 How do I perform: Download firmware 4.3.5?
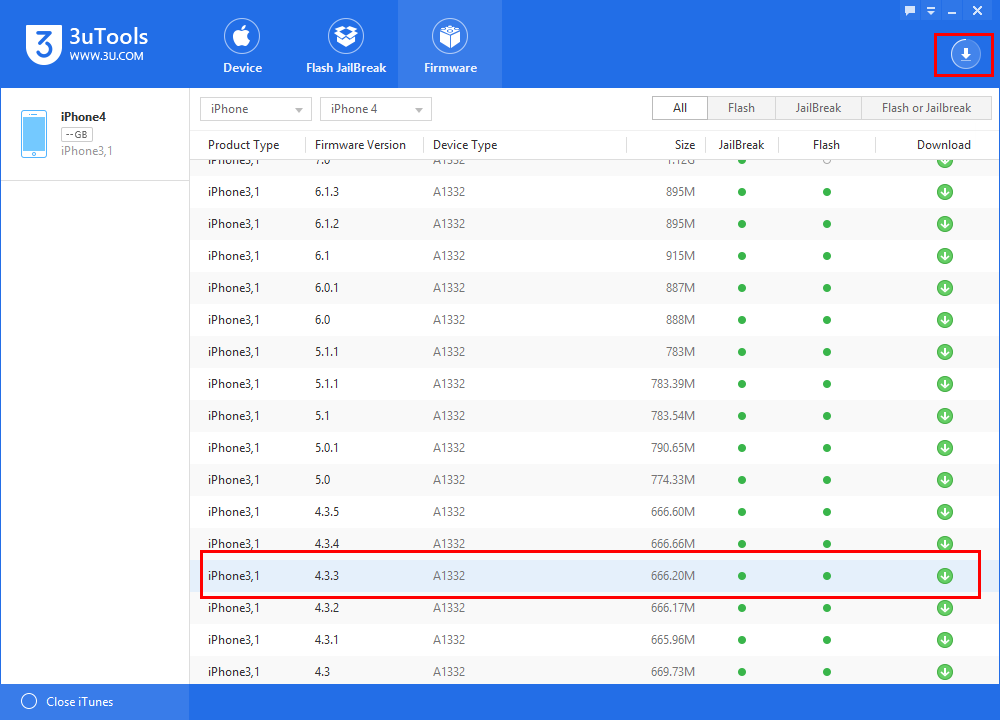click(x=945, y=511)
